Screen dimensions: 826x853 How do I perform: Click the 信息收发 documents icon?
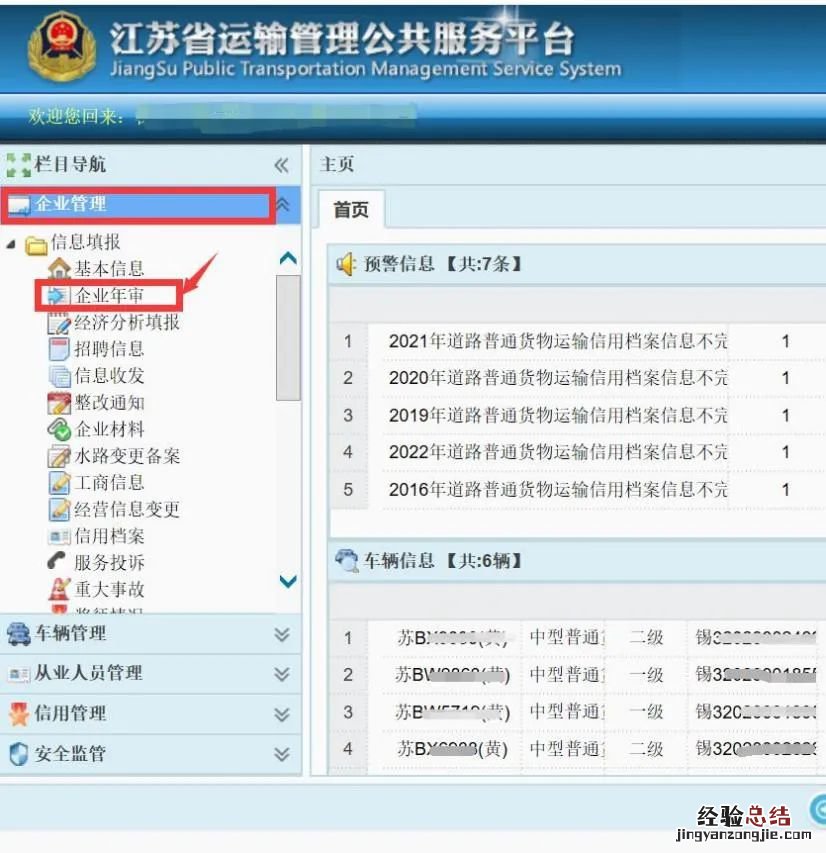(x=59, y=376)
